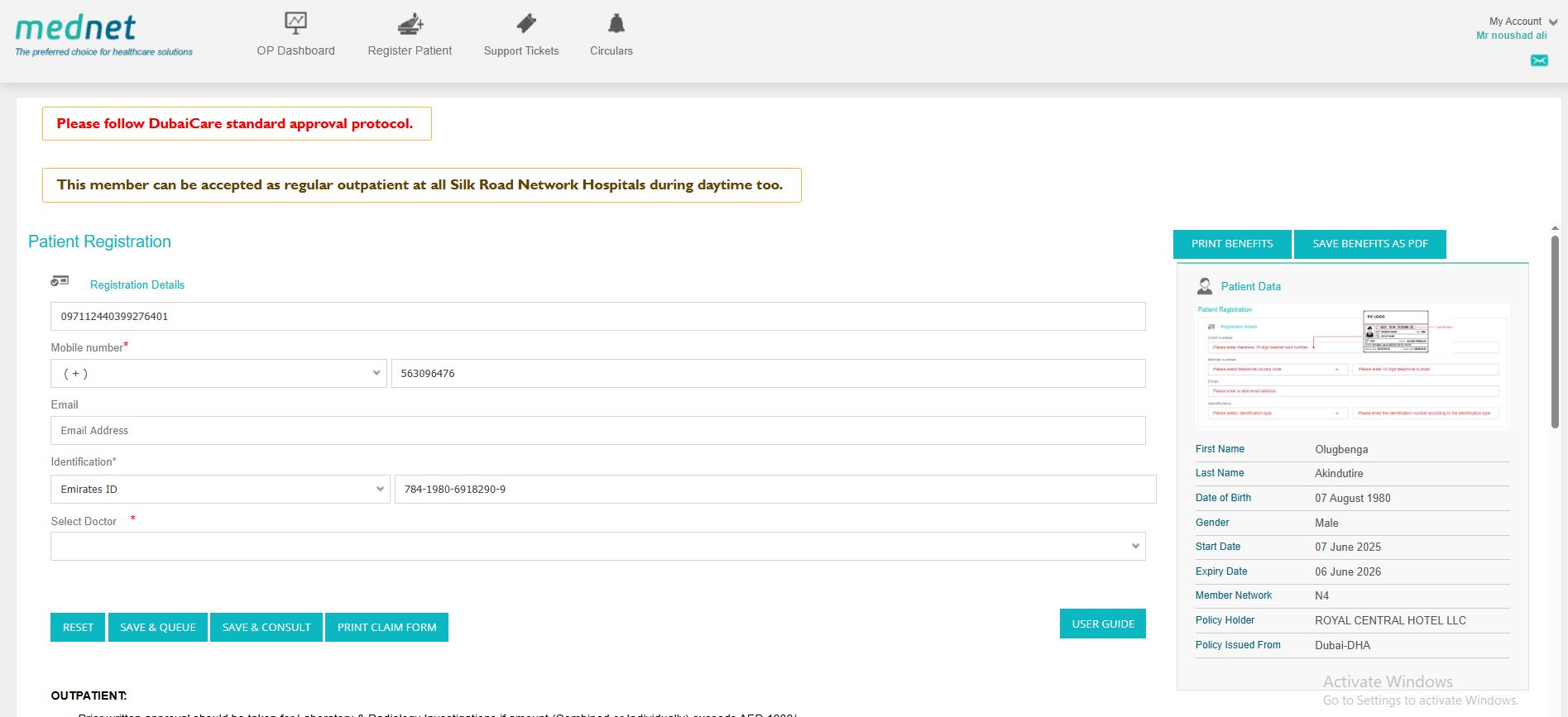Open the USER GUIDE button
Image resolution: width=1568 pixels, height=717 pixels.
(1103, 624)
